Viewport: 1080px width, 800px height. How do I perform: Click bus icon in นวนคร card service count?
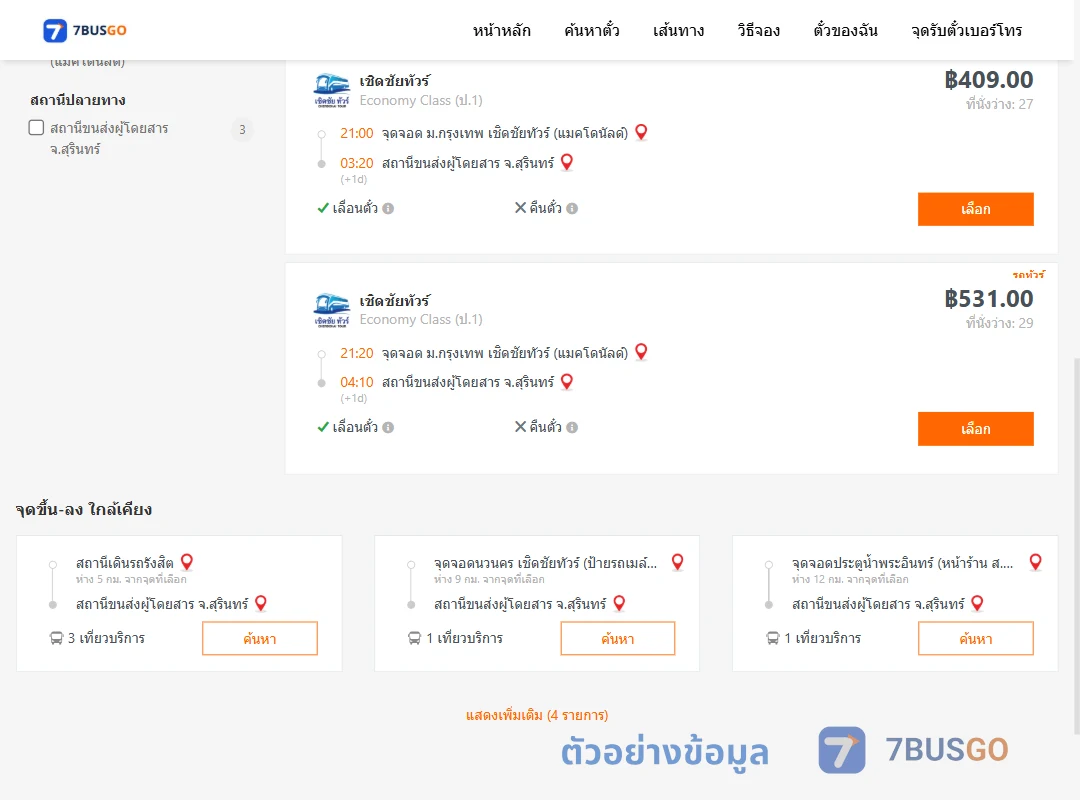[415, 638]
